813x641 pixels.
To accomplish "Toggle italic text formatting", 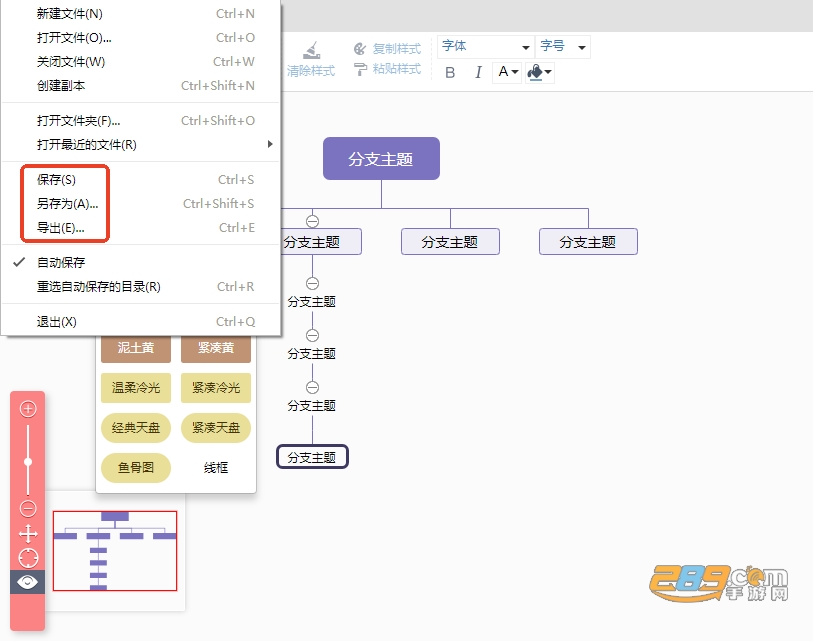I will (x=478, y=72).
